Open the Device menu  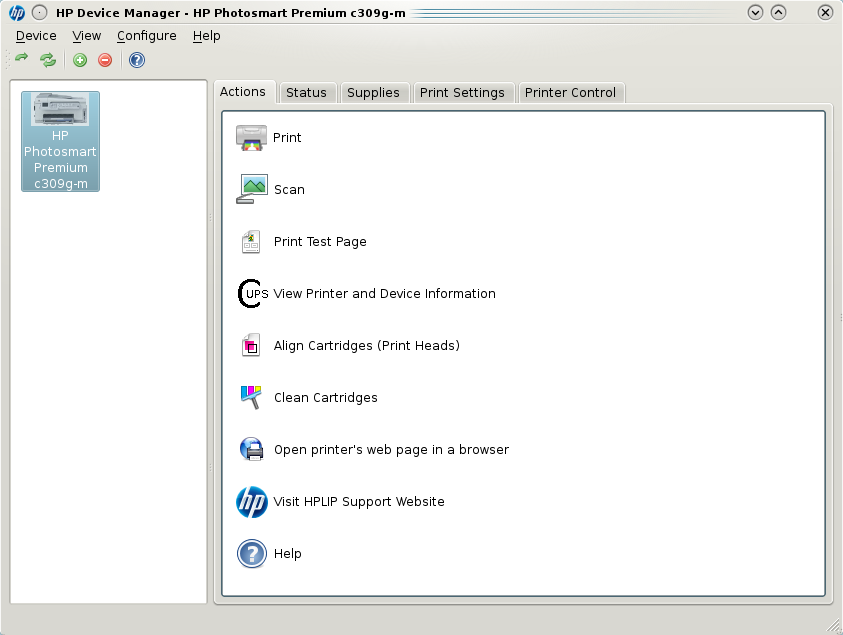[36, 35]
